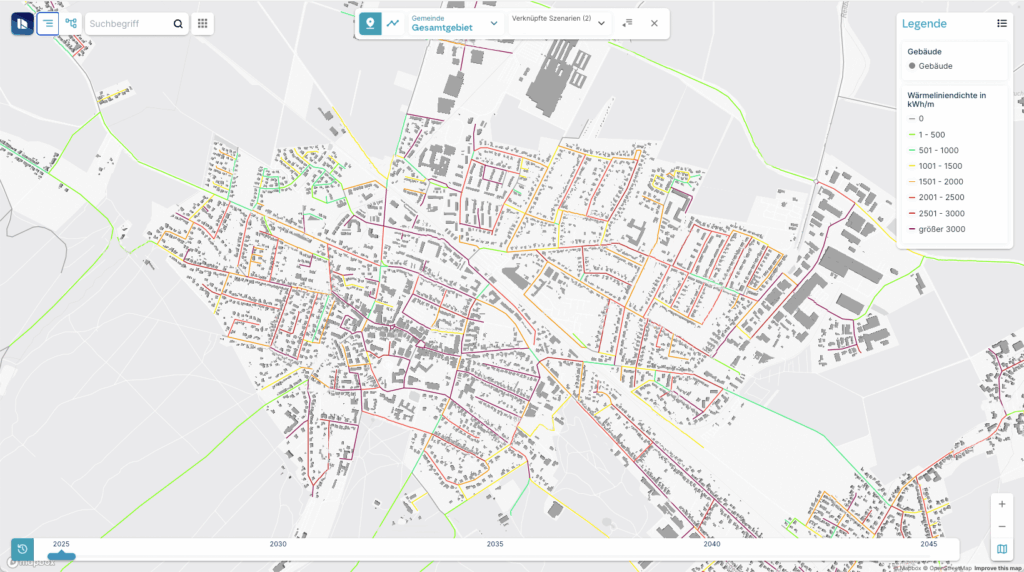
Task: Toggle the Legende list icon
Action: point(1002,23)
